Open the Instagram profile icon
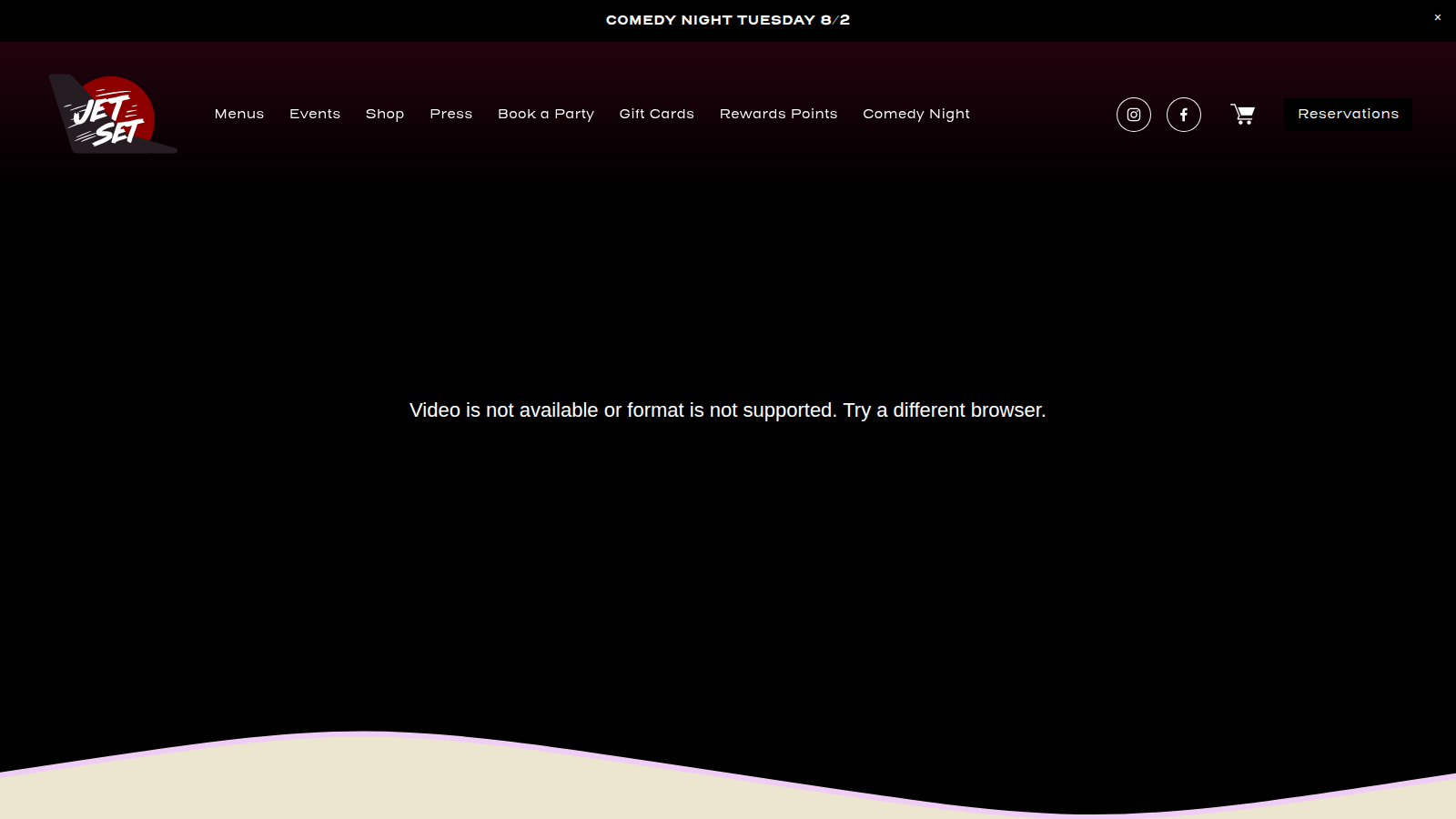Screen dimensions: 1456x819 [1134, 115]
